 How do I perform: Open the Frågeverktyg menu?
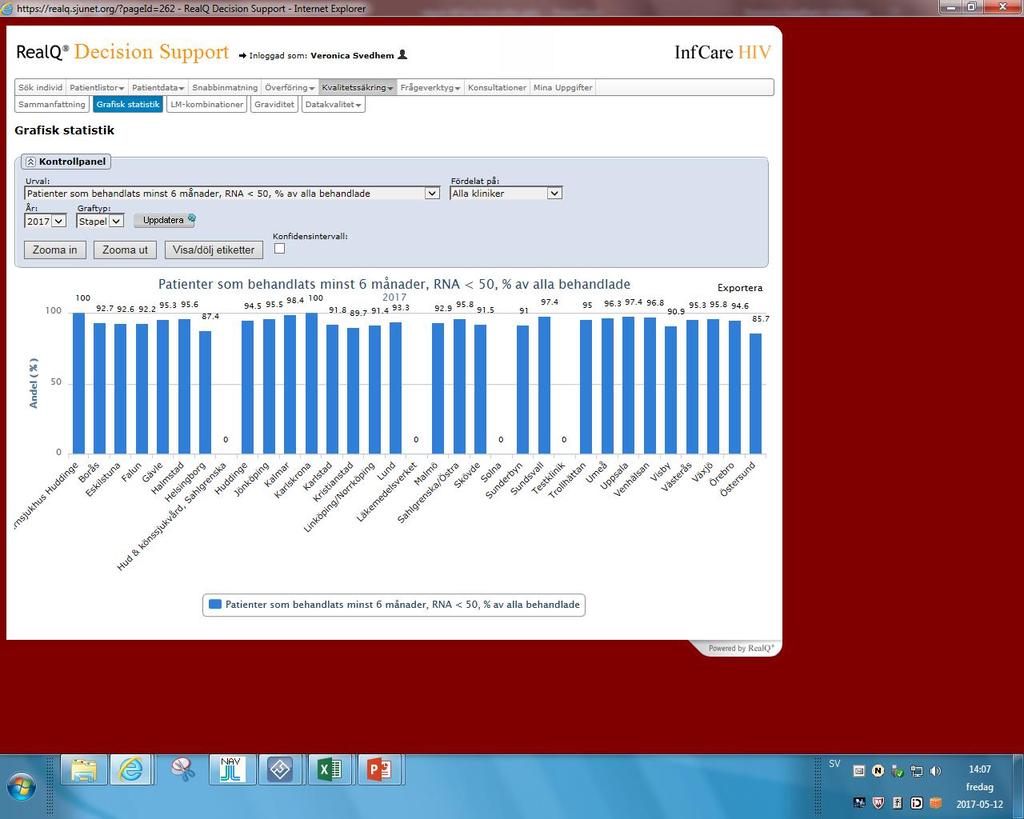click(x=430, y=88)
